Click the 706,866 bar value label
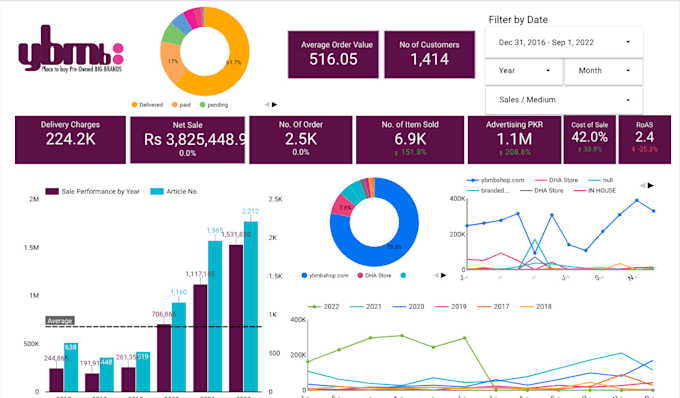Screen dimensions: 680x398 coord(163,314)
